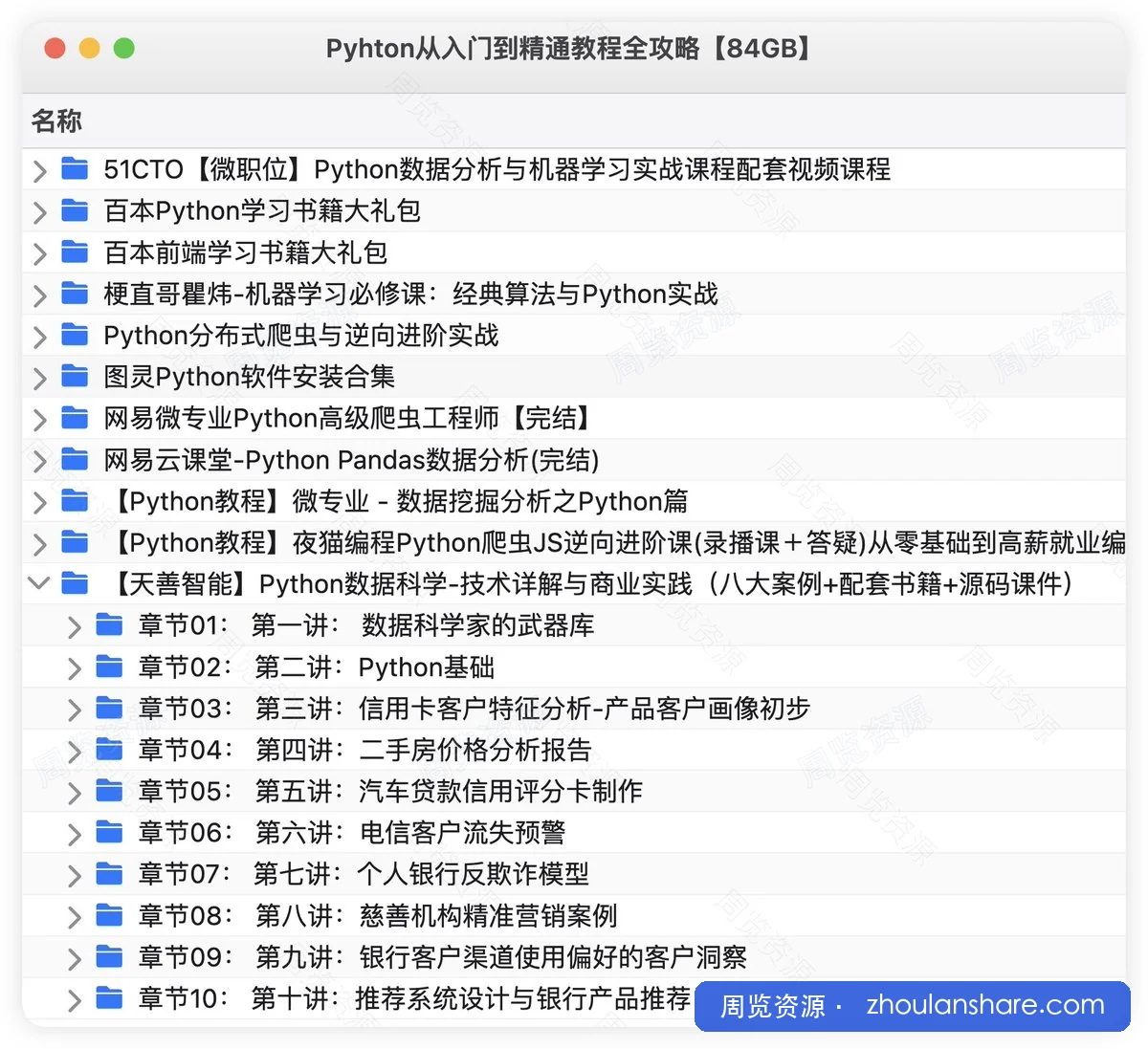
Task: Expand 章节06 第六讲 subfolder
Action: coord(75,834)
